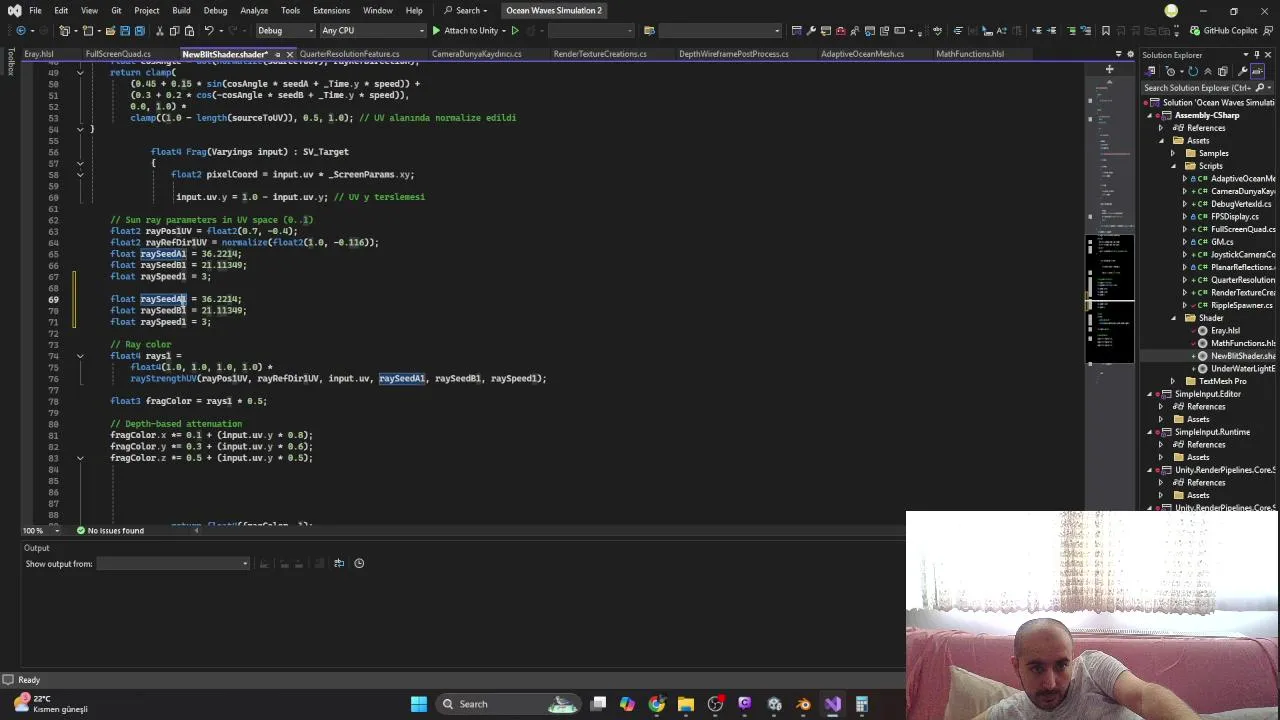The width and height of the screenshot is (1280, 720).
Task: Click the Navigate Backward icon
Action: point(19,31)
